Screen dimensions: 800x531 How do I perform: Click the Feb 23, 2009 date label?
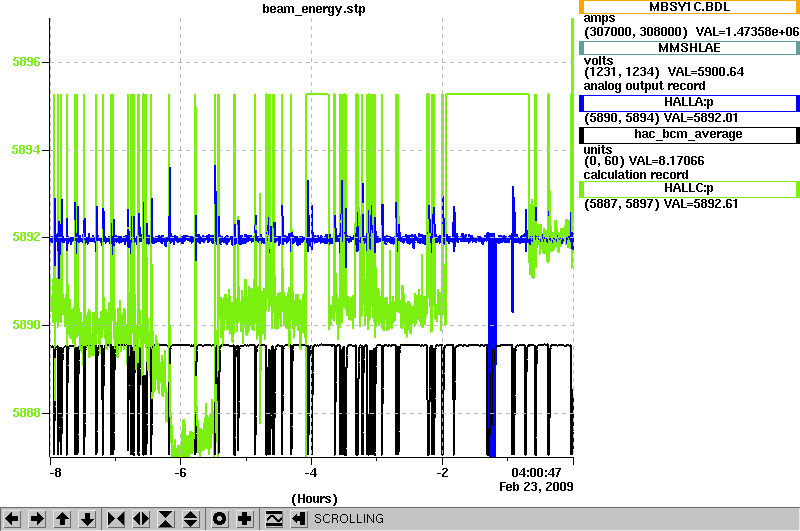pos(536,487)
